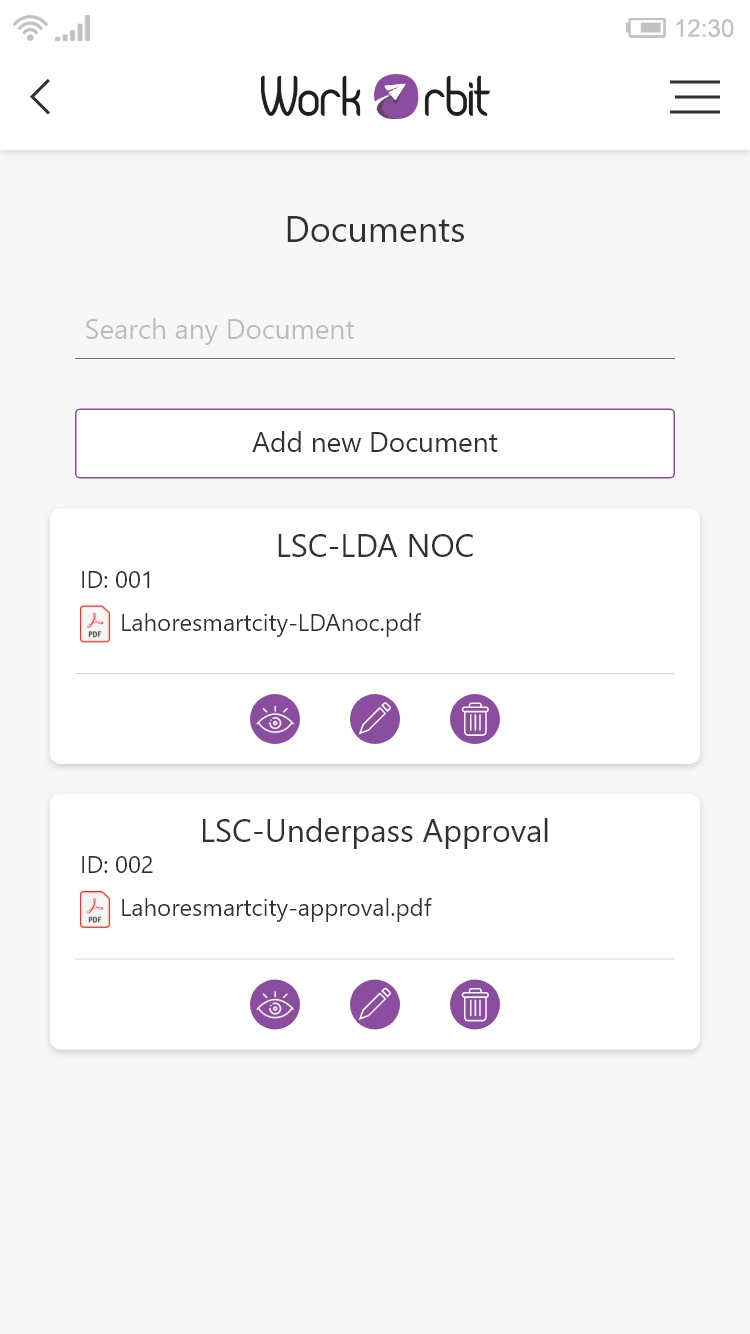Click PDF icon for Lahoresmartcity-LDAnoc.pdf
The width and height of the screenshot is (750, 1334).
[95, 624]
